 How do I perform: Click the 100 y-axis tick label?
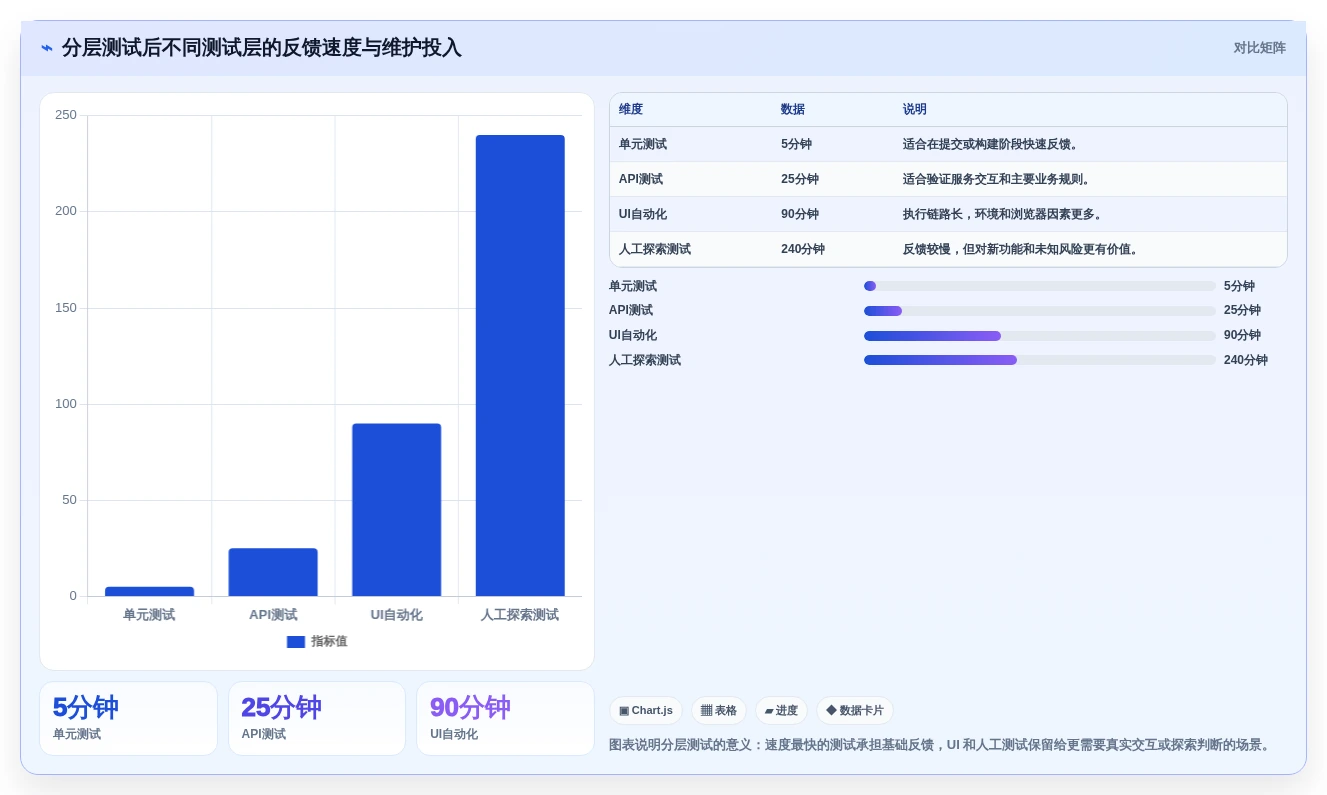66,404
